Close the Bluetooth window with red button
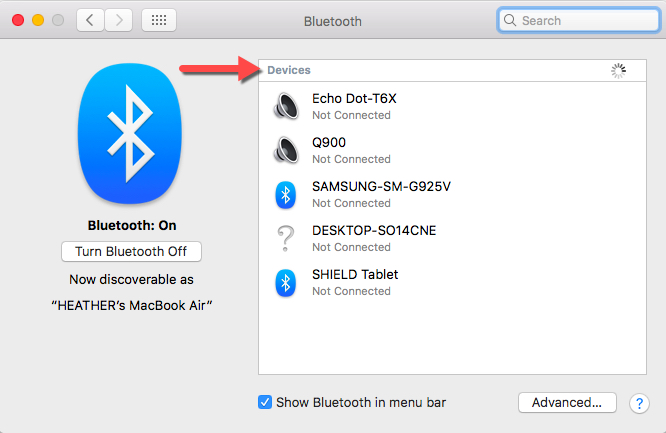Image resolution: width=666 pixels, height=433 pixels. click(x=18, y=20)
